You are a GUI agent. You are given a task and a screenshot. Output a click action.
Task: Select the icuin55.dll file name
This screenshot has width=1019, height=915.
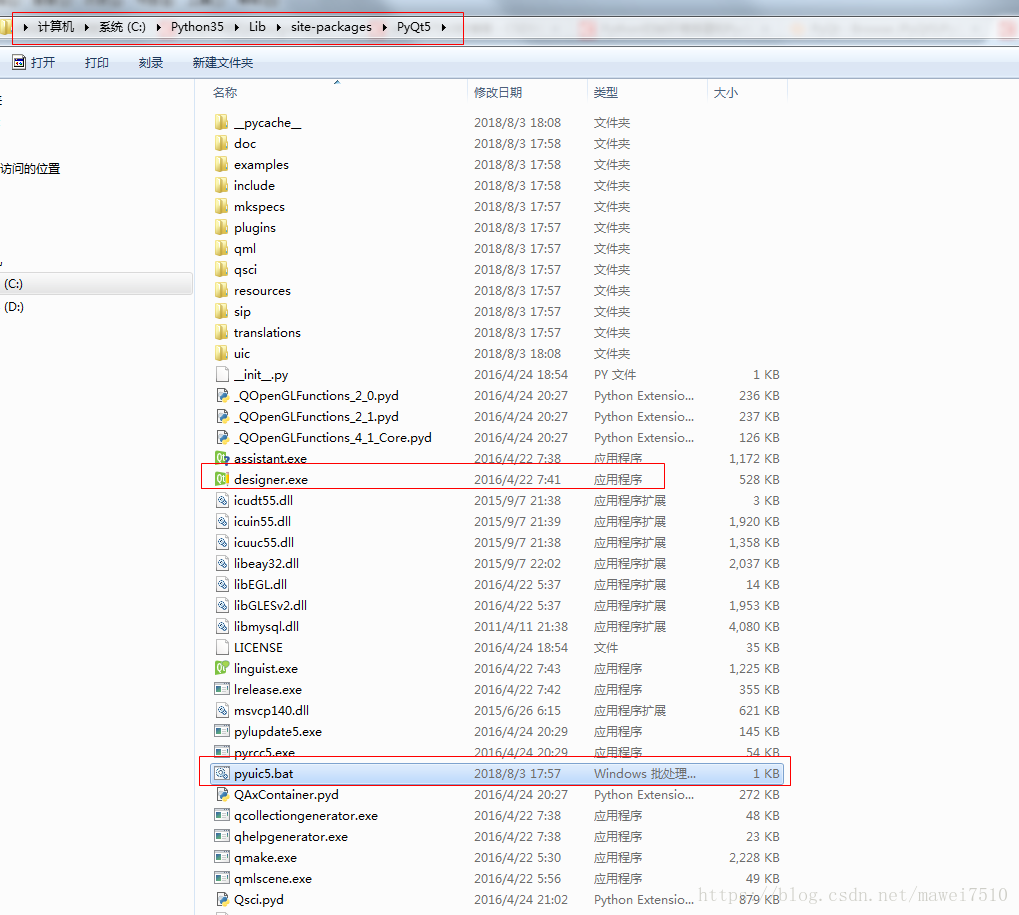[x=263, y=521]
